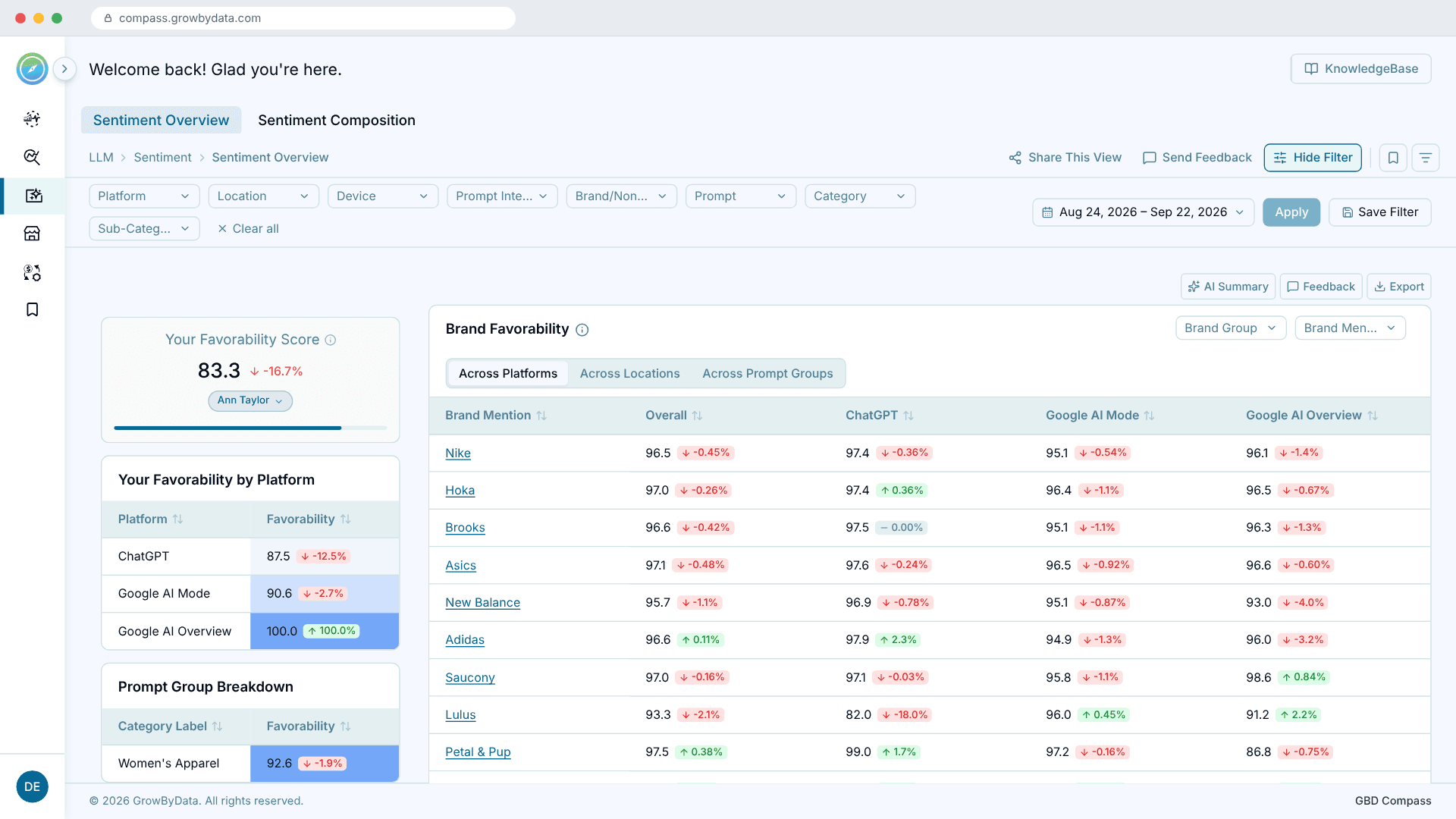The width and height of the screenshot is (1456, 819).
Task: Open the Location filter dropdown
Action: (263, 196)
